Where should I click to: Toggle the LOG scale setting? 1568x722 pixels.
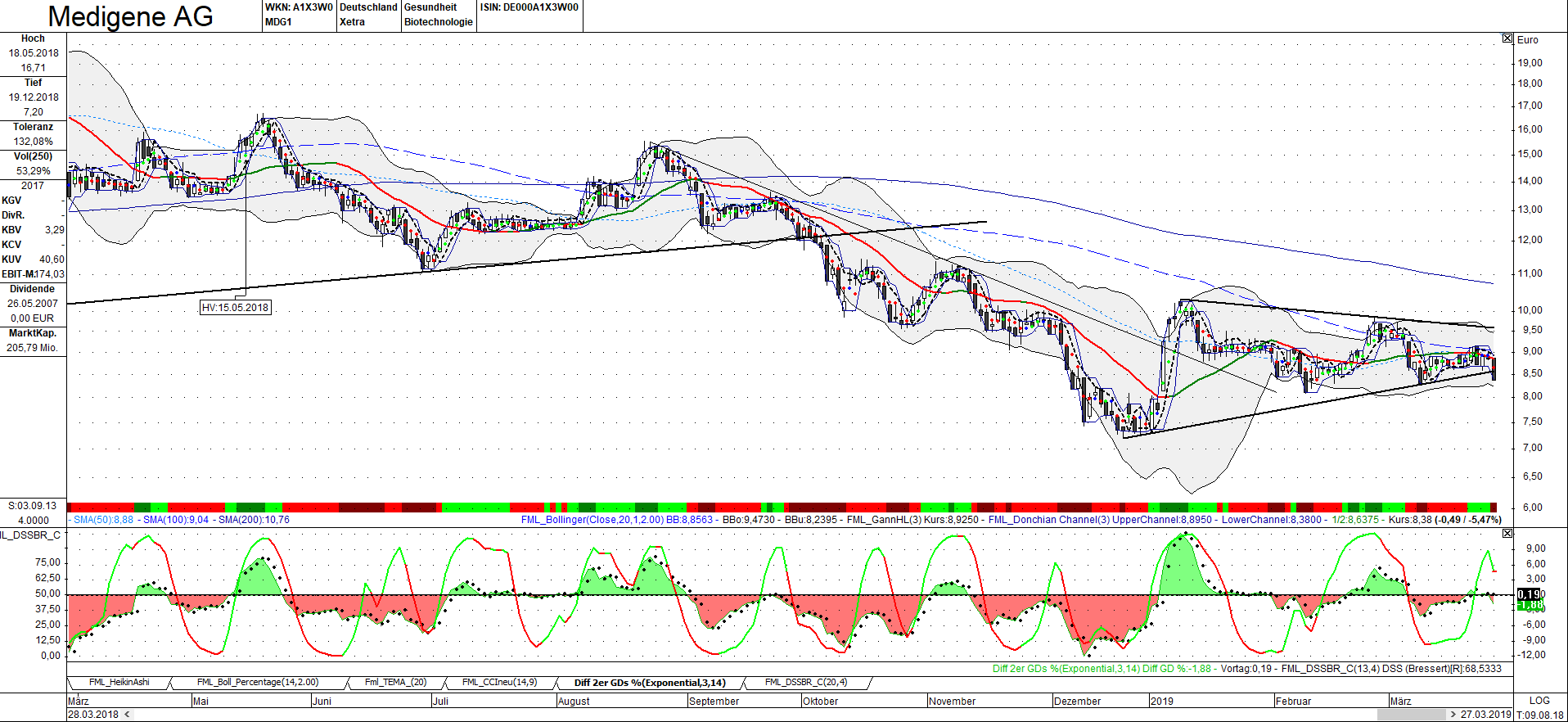(1539, 701)
